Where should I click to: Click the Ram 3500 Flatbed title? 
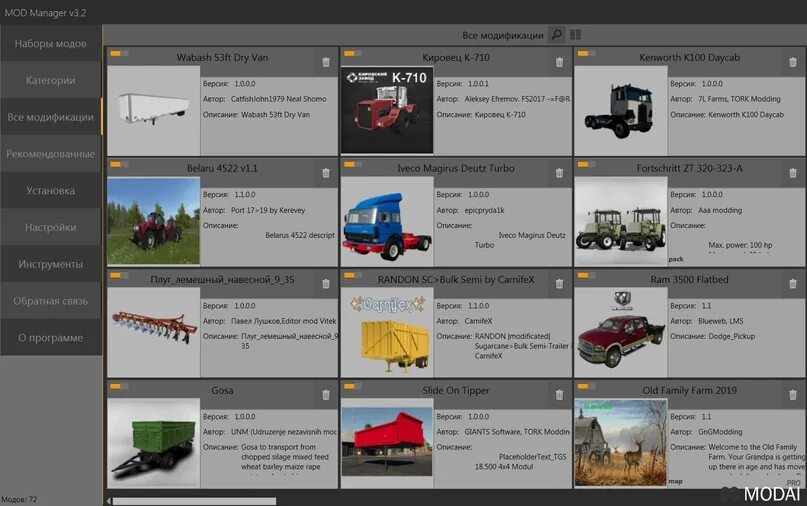689,280
